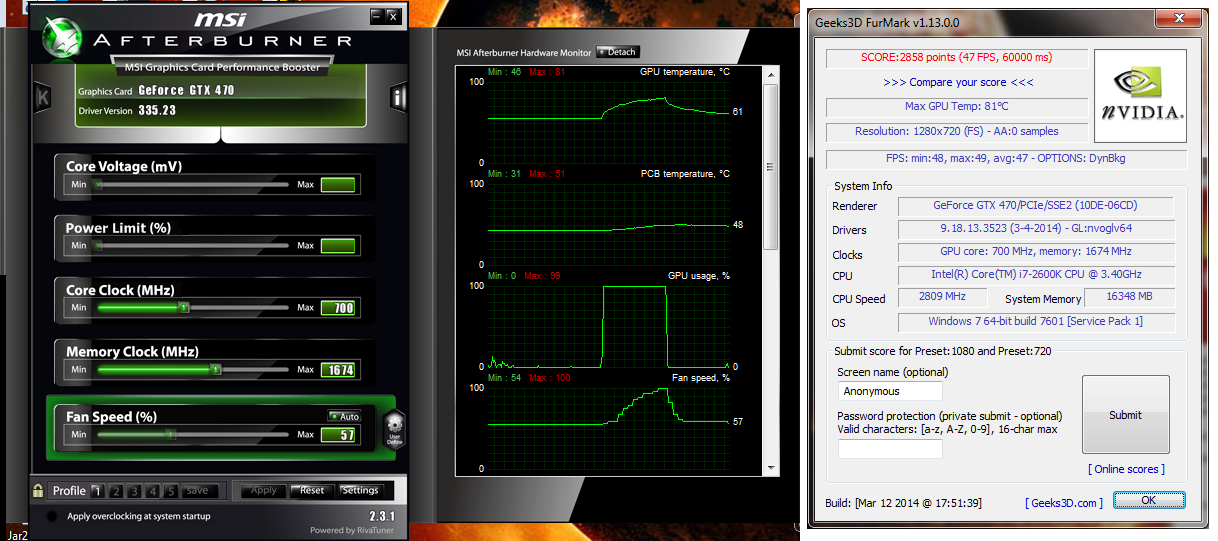1218x541 pixels.
Task: Open the User Define fan gear icon
Action: (x=394, y=428)
